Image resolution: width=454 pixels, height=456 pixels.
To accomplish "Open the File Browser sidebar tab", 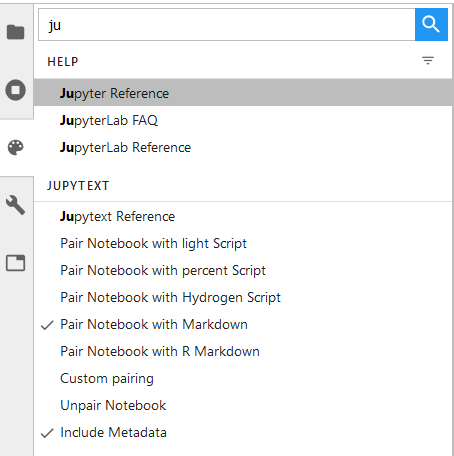I will (x=16, y=32).
